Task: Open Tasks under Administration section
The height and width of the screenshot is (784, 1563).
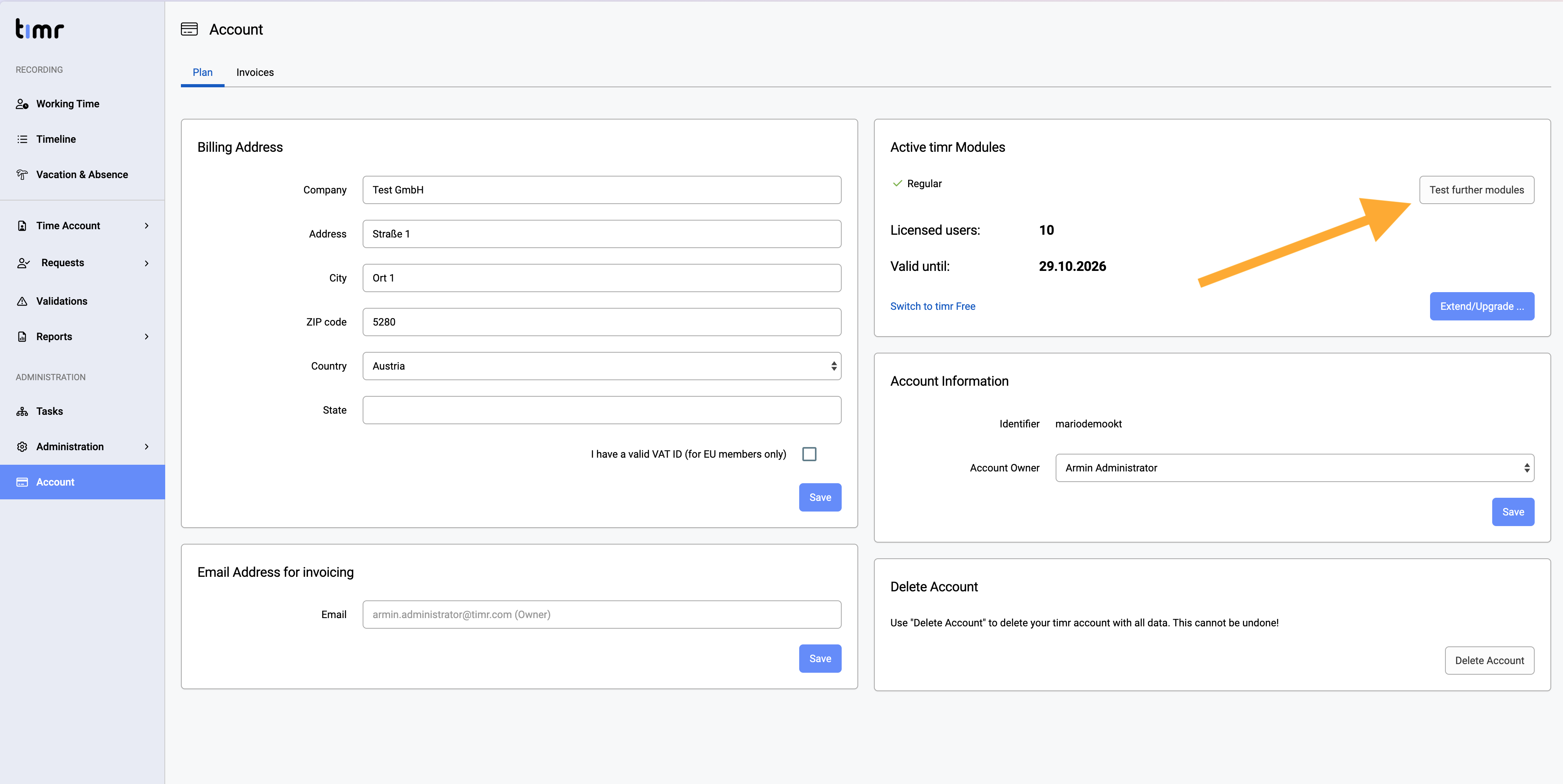Action: tap(83, 411)
